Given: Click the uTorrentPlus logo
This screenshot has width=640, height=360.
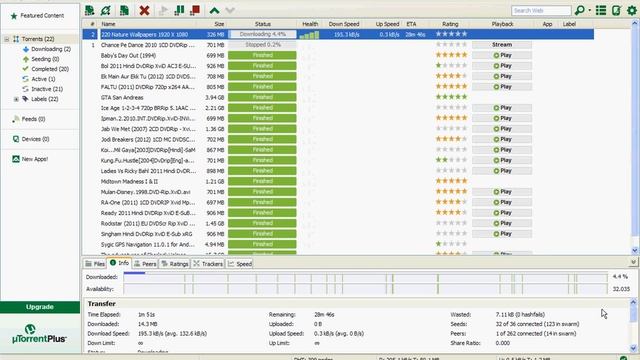Looking at the screenshot, I should click(39, 335).
